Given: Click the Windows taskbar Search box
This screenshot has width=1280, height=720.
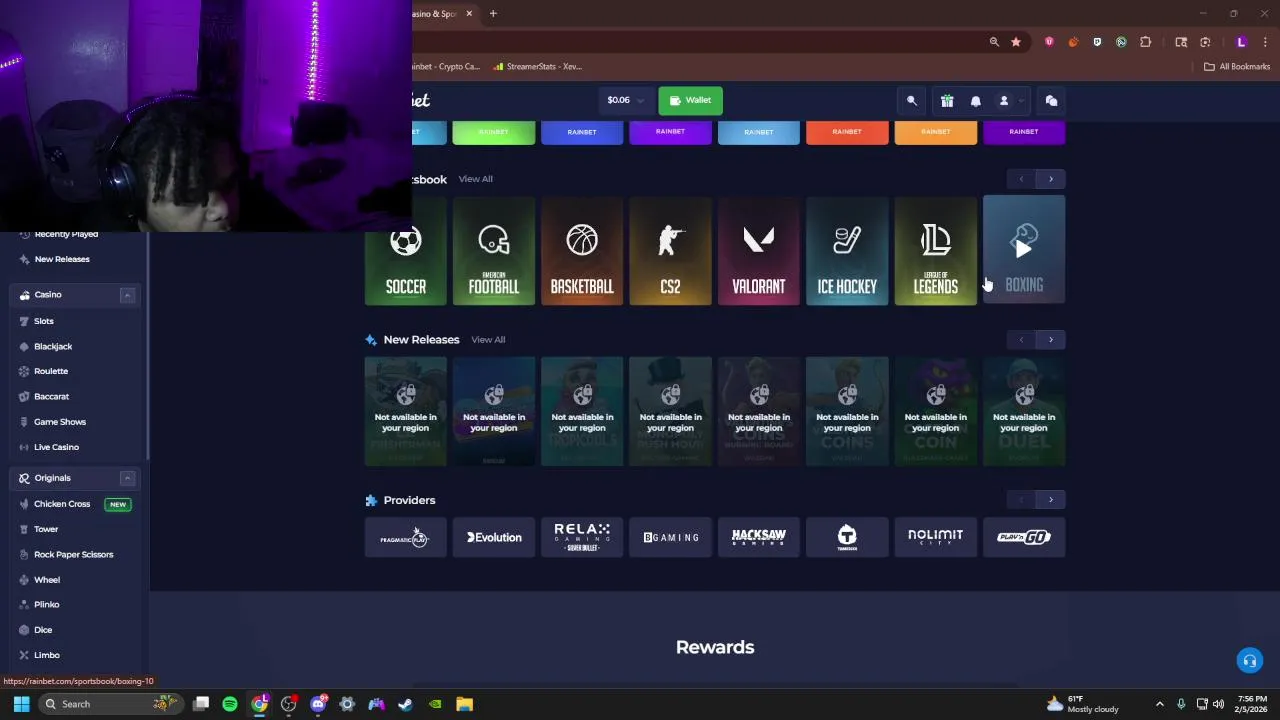Looking at the screenshot, I should pyautogui.click(x=110, y=704).
